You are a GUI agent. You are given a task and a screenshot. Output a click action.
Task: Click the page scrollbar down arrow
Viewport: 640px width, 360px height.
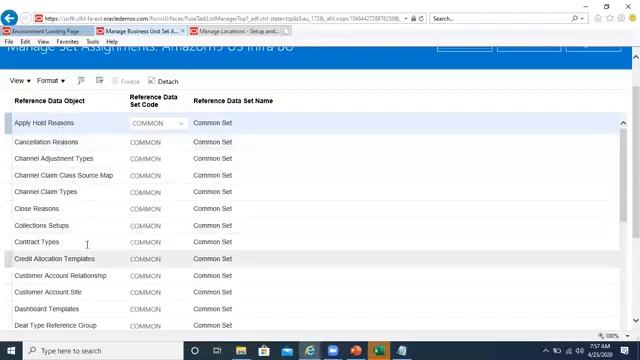click(636, 321)
